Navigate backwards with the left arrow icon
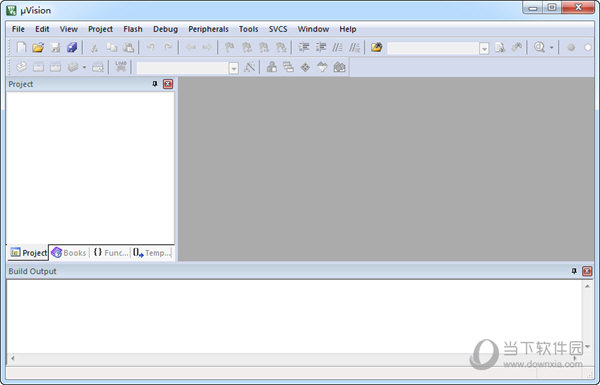The image size is (600, 385). click(190, 47)
